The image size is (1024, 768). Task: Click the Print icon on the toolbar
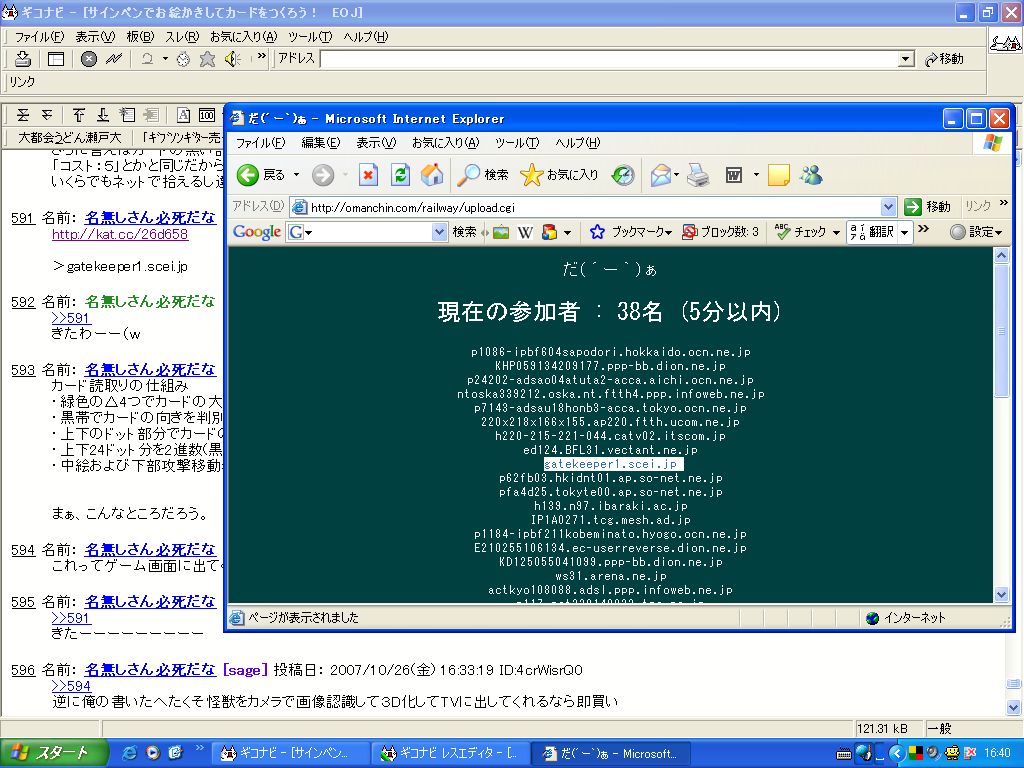pos(697,174)
